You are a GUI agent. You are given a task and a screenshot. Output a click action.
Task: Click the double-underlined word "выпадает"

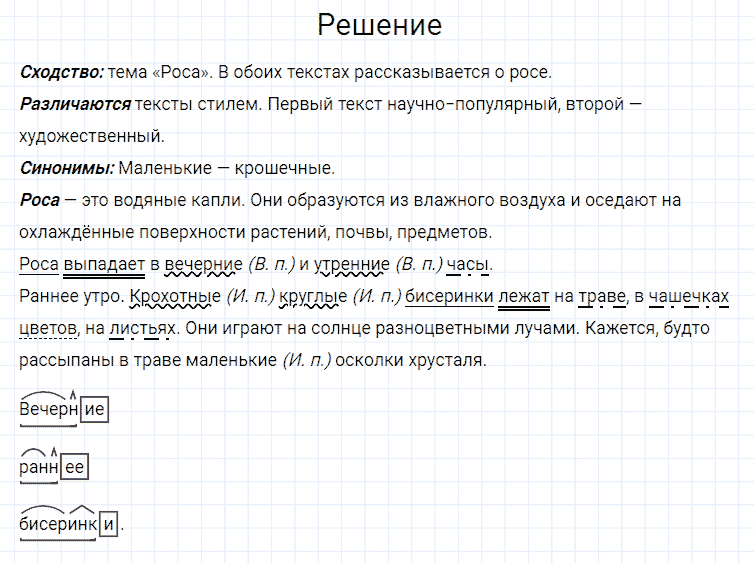pyautogui.click(x=104, y=265)
